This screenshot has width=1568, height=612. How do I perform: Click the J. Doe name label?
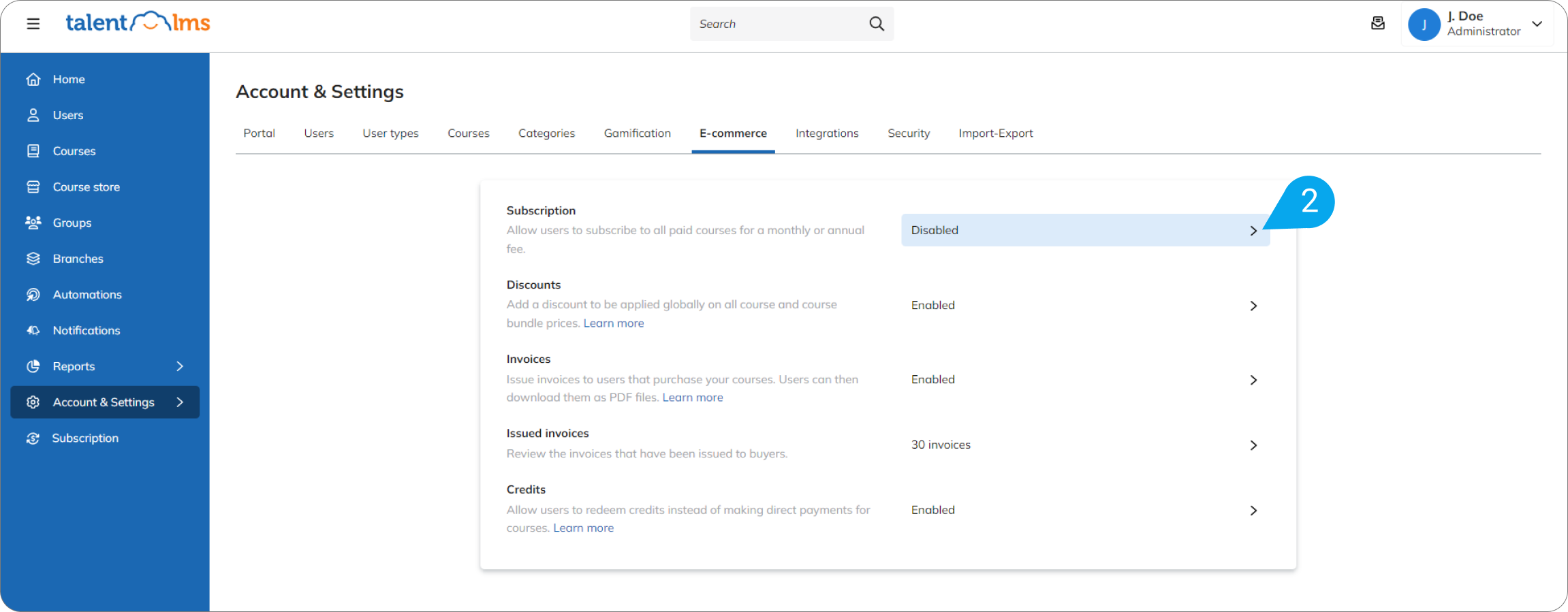1465,16
